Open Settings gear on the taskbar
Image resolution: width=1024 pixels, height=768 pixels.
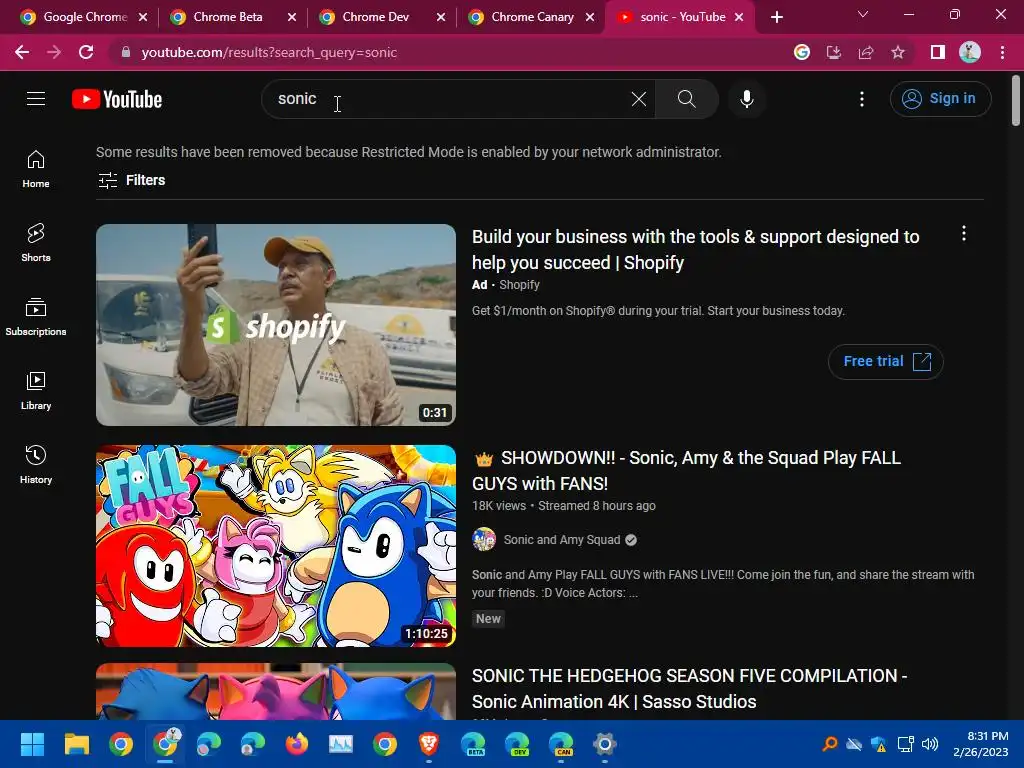605,744
